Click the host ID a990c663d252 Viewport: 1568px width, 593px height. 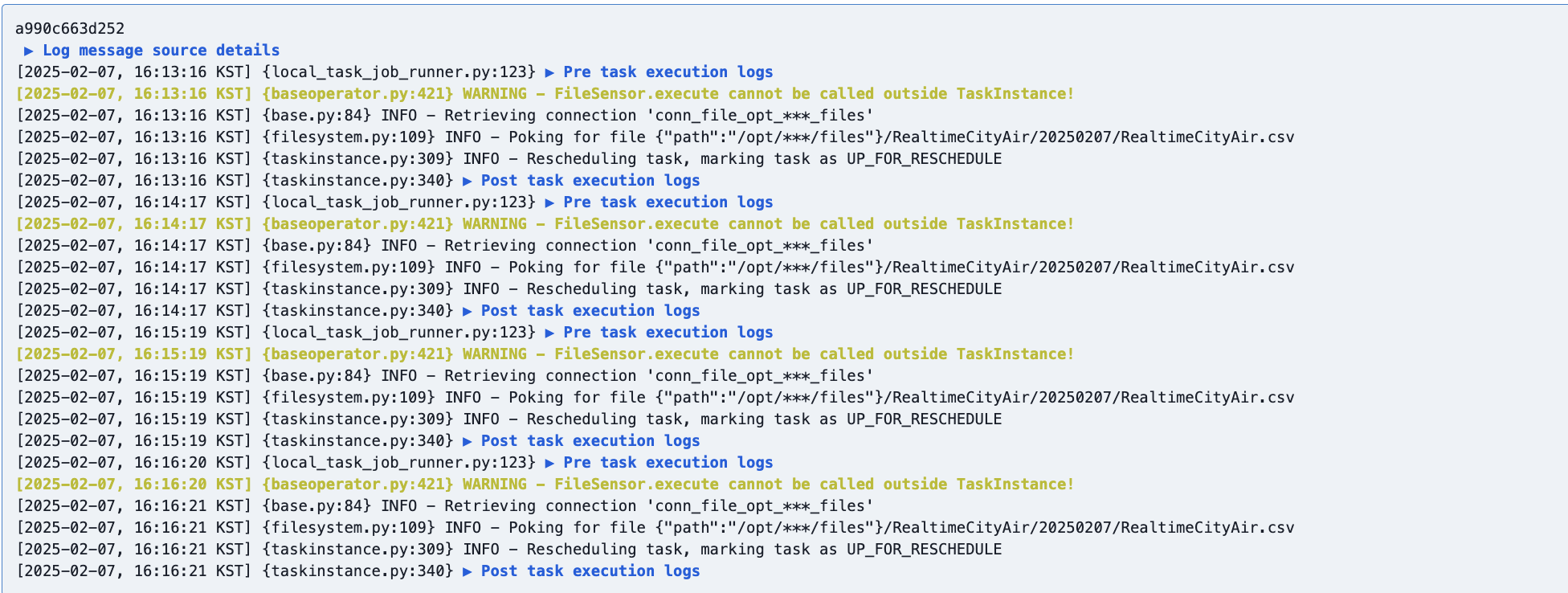coord(70,29)
